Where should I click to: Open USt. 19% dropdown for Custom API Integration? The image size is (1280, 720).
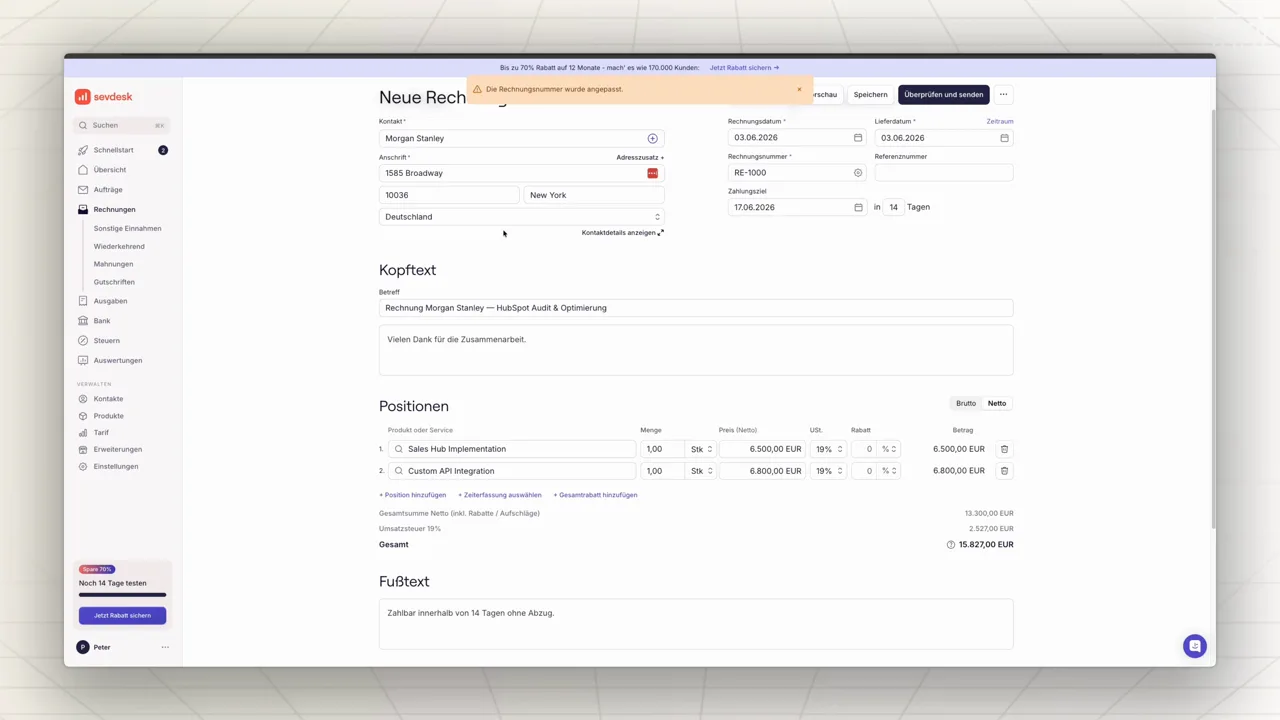point(828,471)
